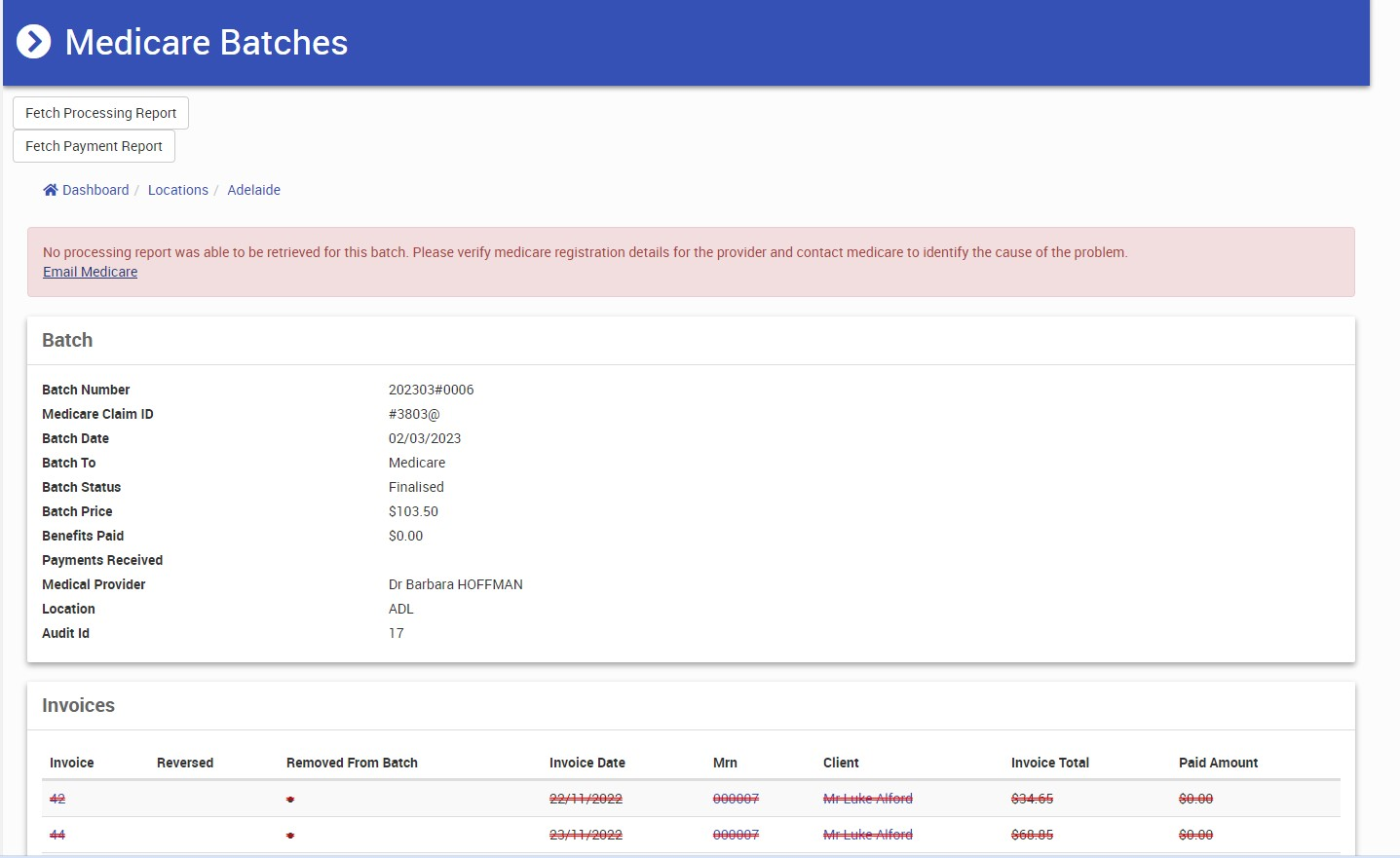1400x858 pixels.
Task: Click Medicare Claim ID value #3803@
Action: coord(414,414)
